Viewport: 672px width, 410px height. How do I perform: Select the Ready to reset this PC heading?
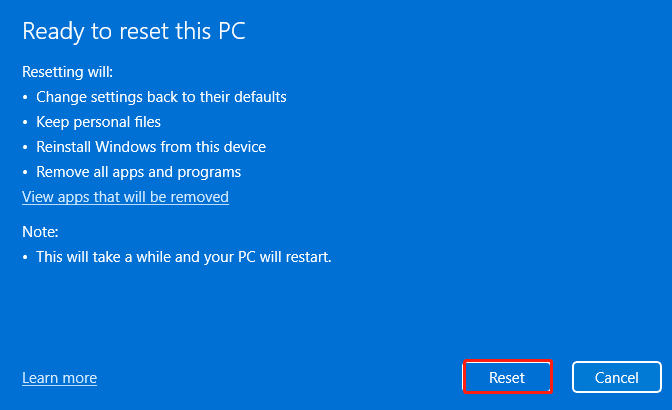pyautogui.click(x=134, y=31)
